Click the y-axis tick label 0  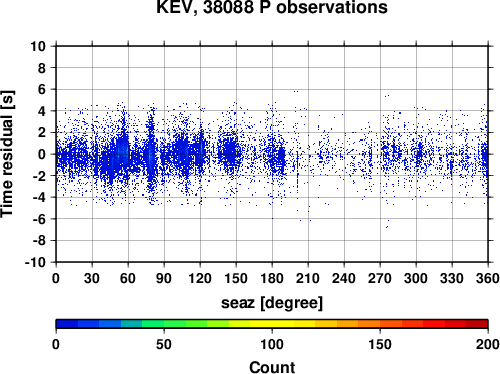(x=42, y=154)
